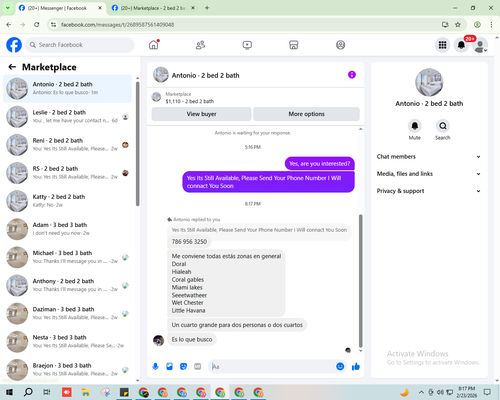500x400 pixels.
Task: Open the Home feed icon
Action: 154,45
